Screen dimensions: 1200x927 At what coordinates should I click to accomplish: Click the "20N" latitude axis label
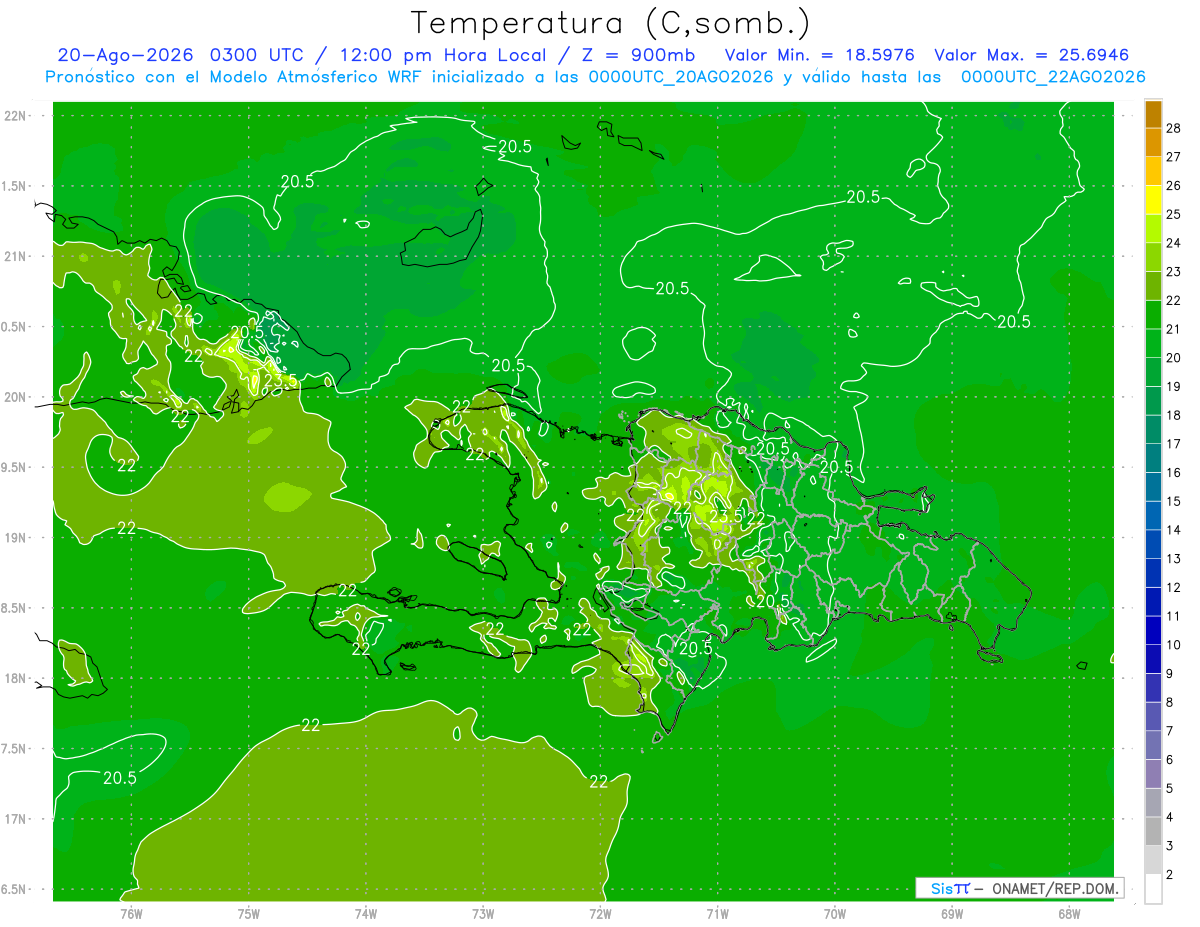coord(15,397)
